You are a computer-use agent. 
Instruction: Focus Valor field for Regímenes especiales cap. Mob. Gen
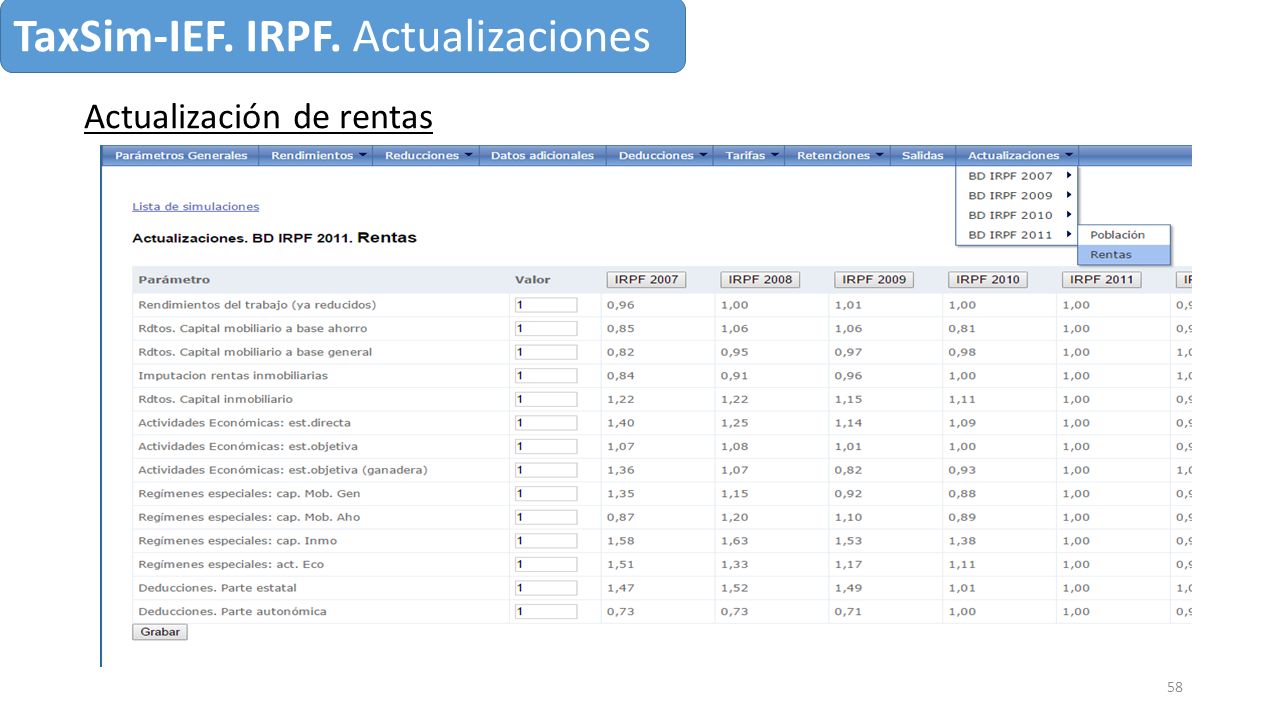(546, 493)
